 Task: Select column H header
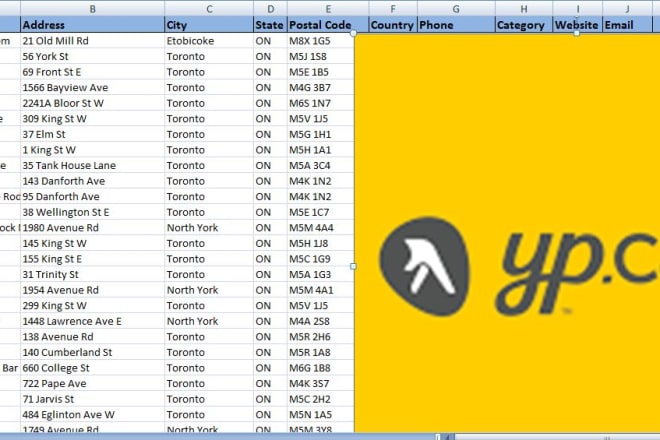pos(524,8)
